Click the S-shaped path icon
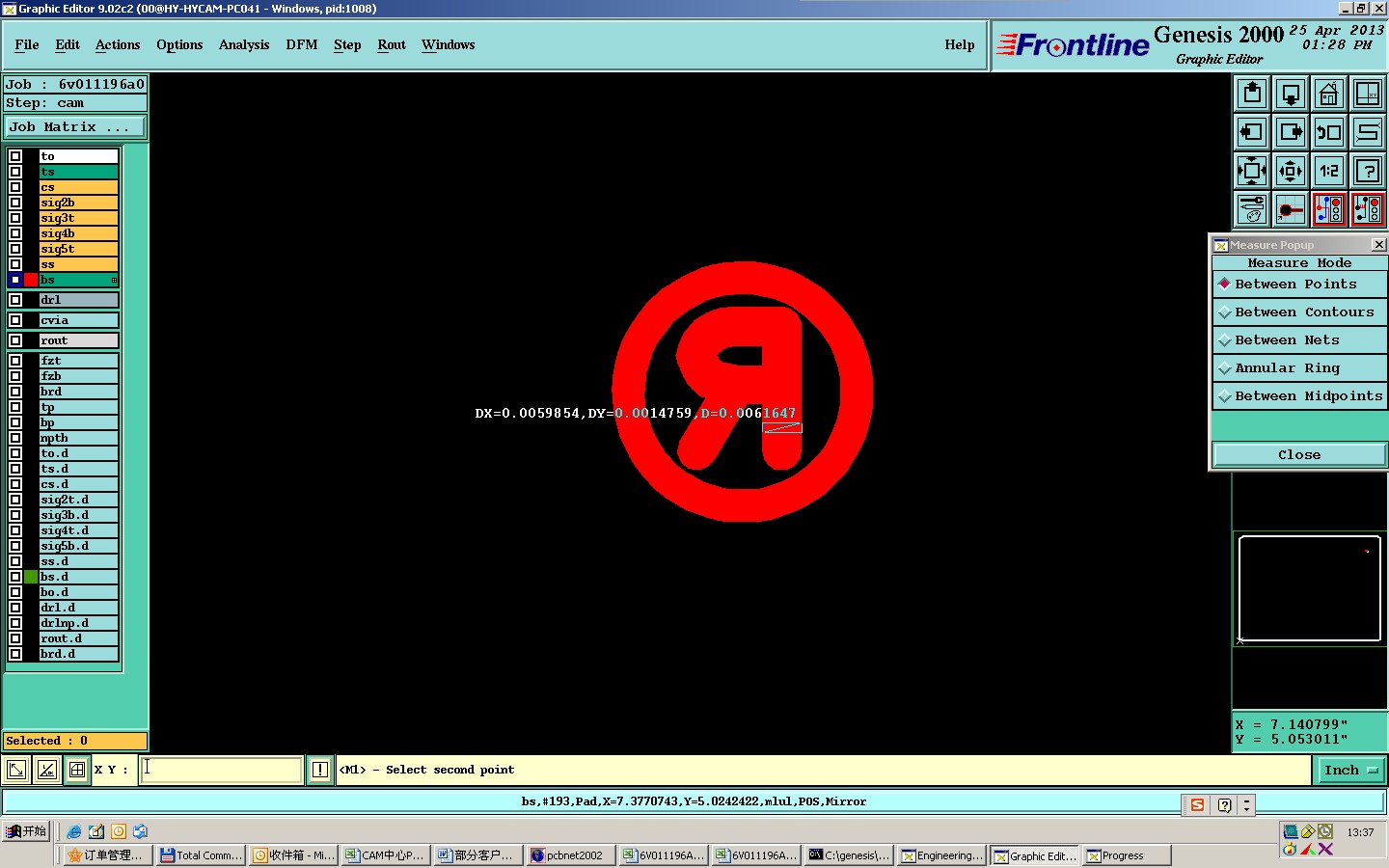 pyautogui.click(x=1368, y=132)
